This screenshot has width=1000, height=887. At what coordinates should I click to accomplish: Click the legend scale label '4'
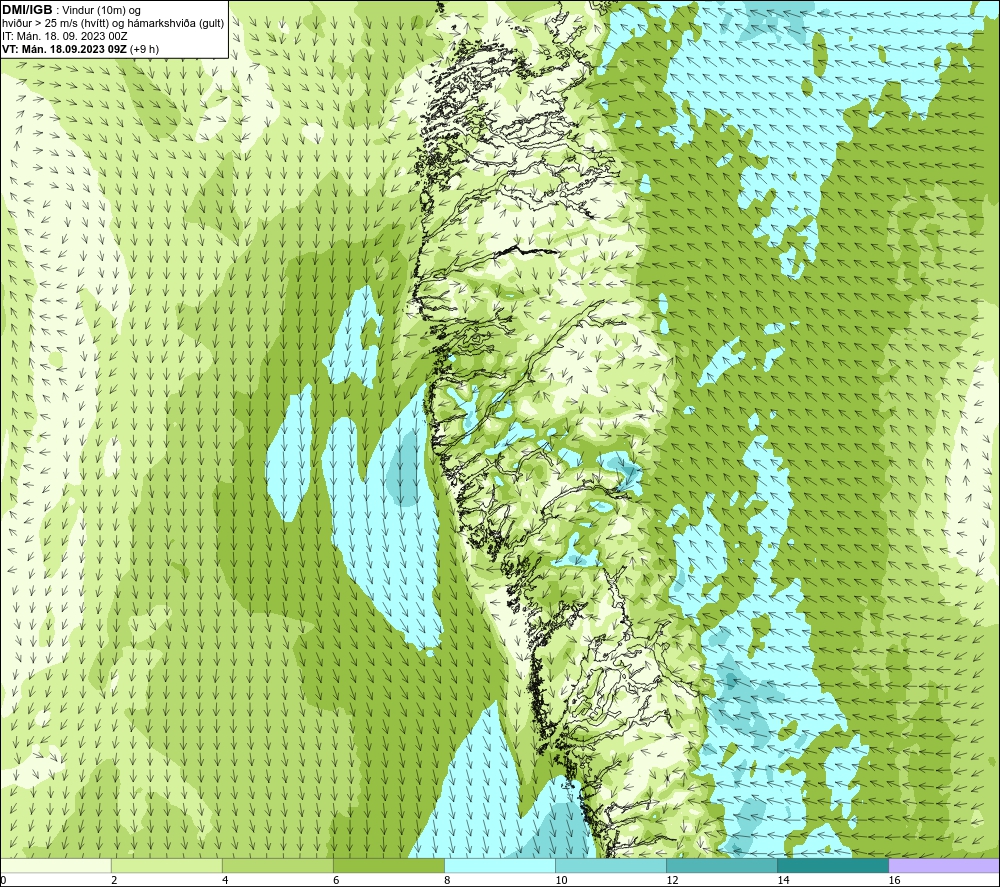(x=225, y=880)
